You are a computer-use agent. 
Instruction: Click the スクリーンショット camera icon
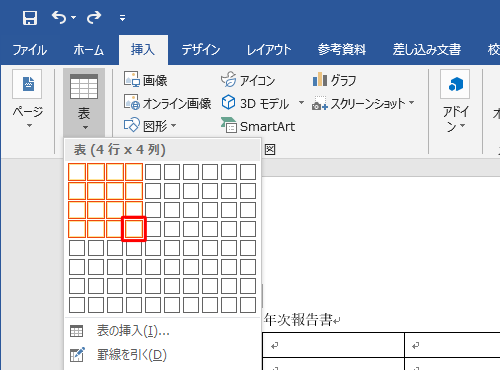click(x=320, y=103)
